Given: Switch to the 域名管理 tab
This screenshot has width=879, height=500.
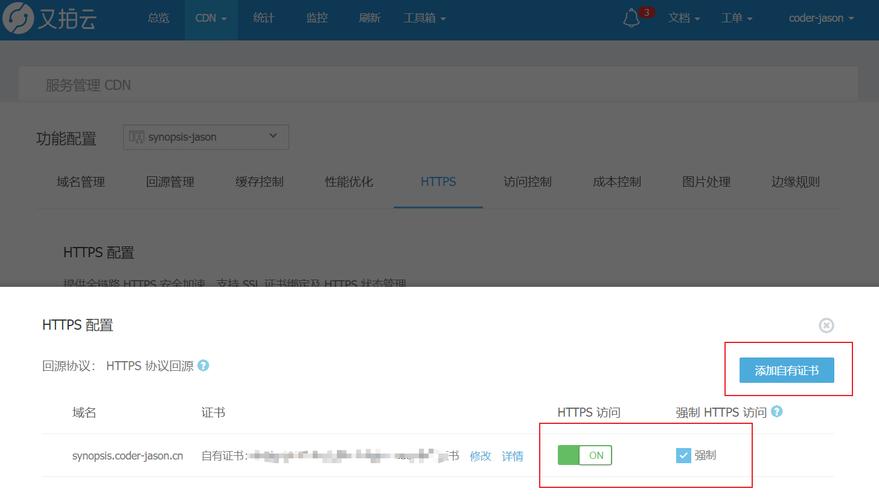Looking at the screenshot, I should tap(81, 182).
